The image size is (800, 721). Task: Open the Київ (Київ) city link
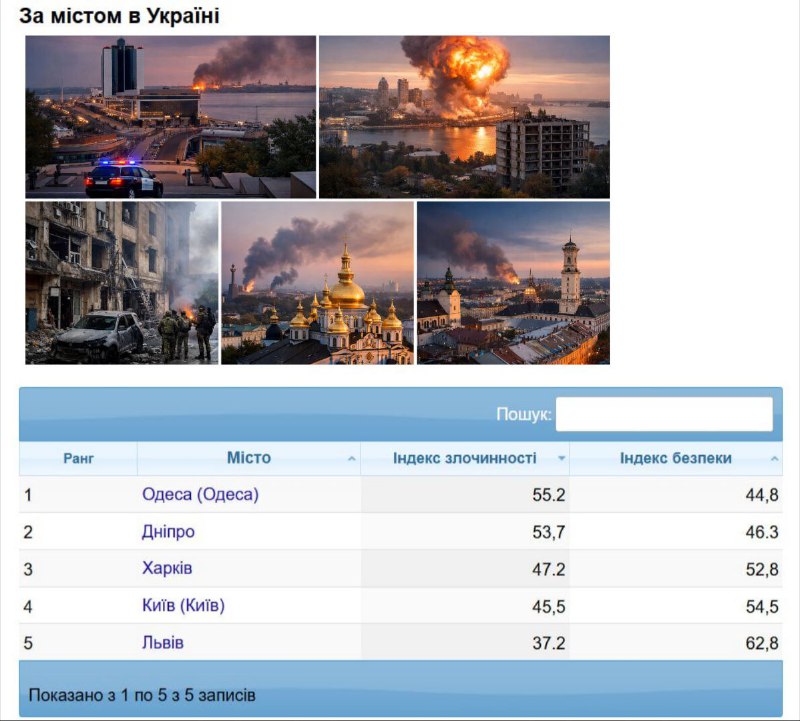coord(183,606)
